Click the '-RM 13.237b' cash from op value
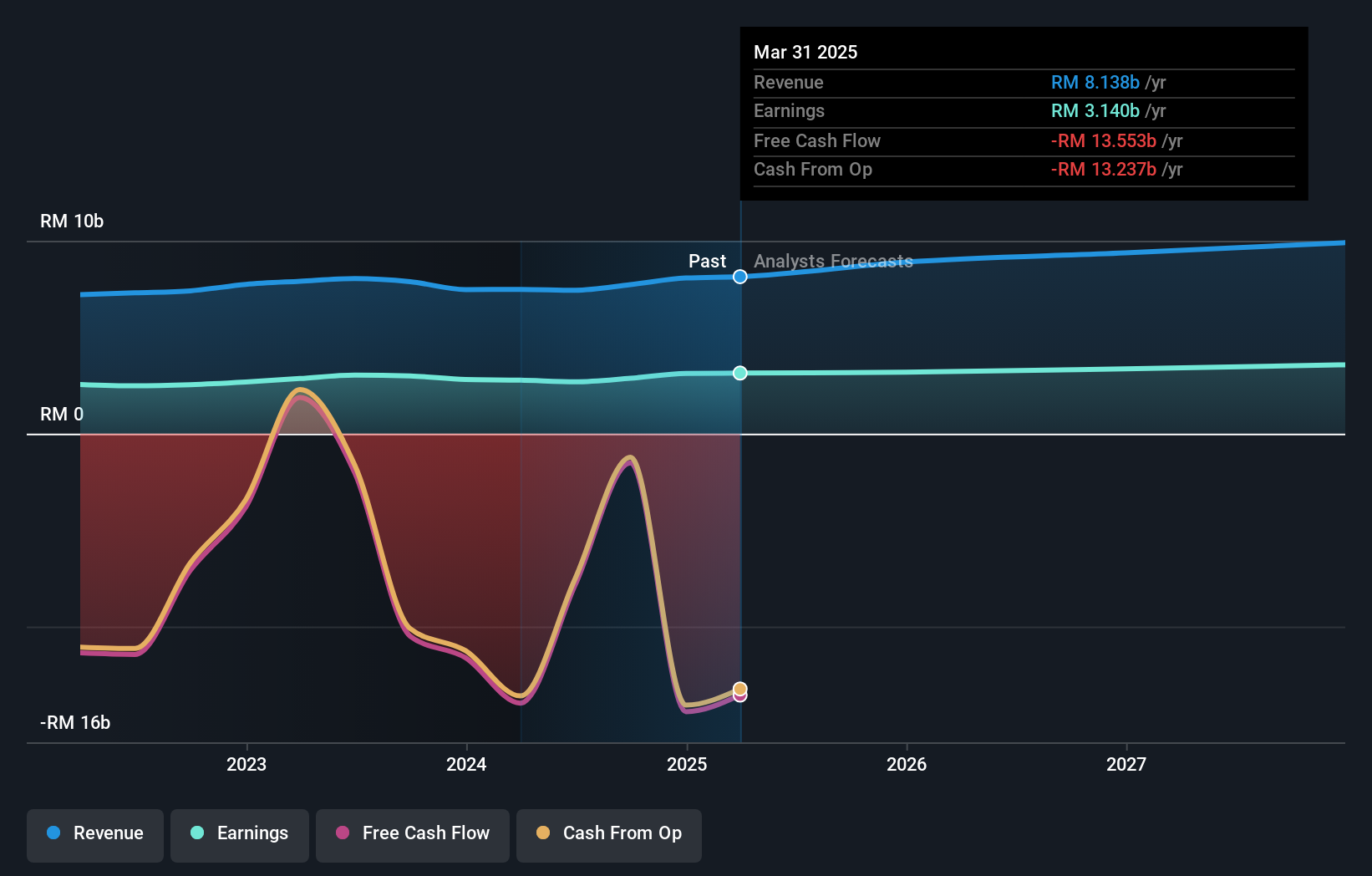The image size is (1372, 876). (x=1104, y=170)
